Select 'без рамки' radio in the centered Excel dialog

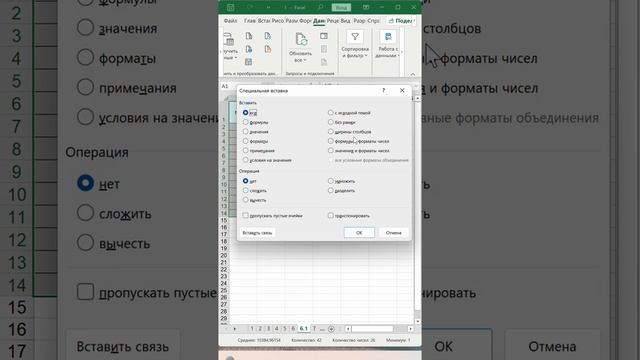coord(331,122)
